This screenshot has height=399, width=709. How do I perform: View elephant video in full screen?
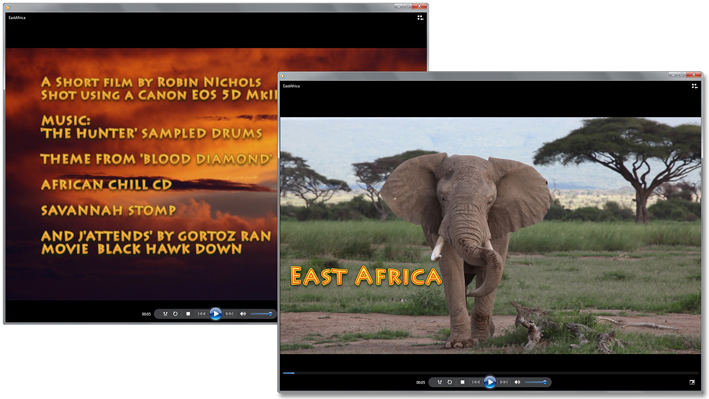point(692,382)
